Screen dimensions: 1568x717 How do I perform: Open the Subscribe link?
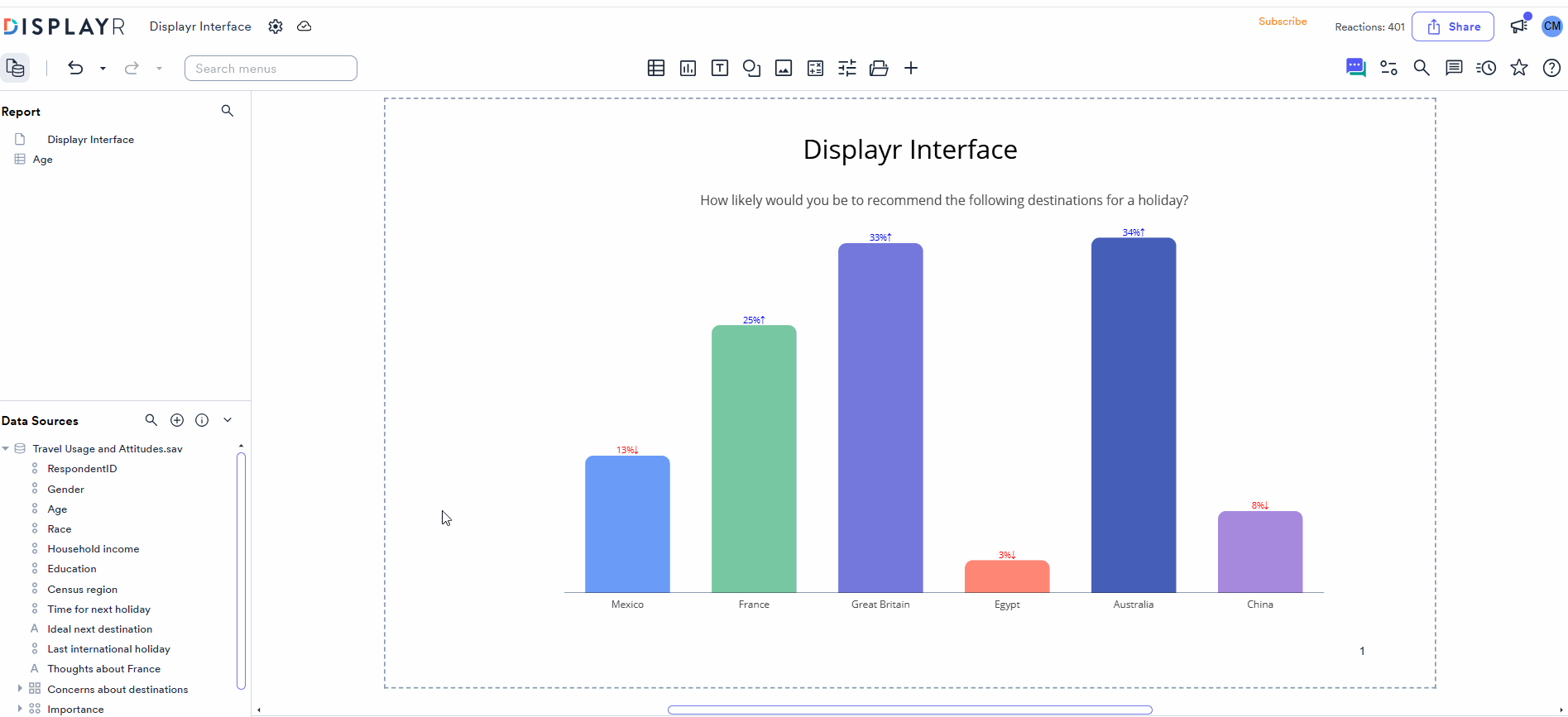(1283, 22)
